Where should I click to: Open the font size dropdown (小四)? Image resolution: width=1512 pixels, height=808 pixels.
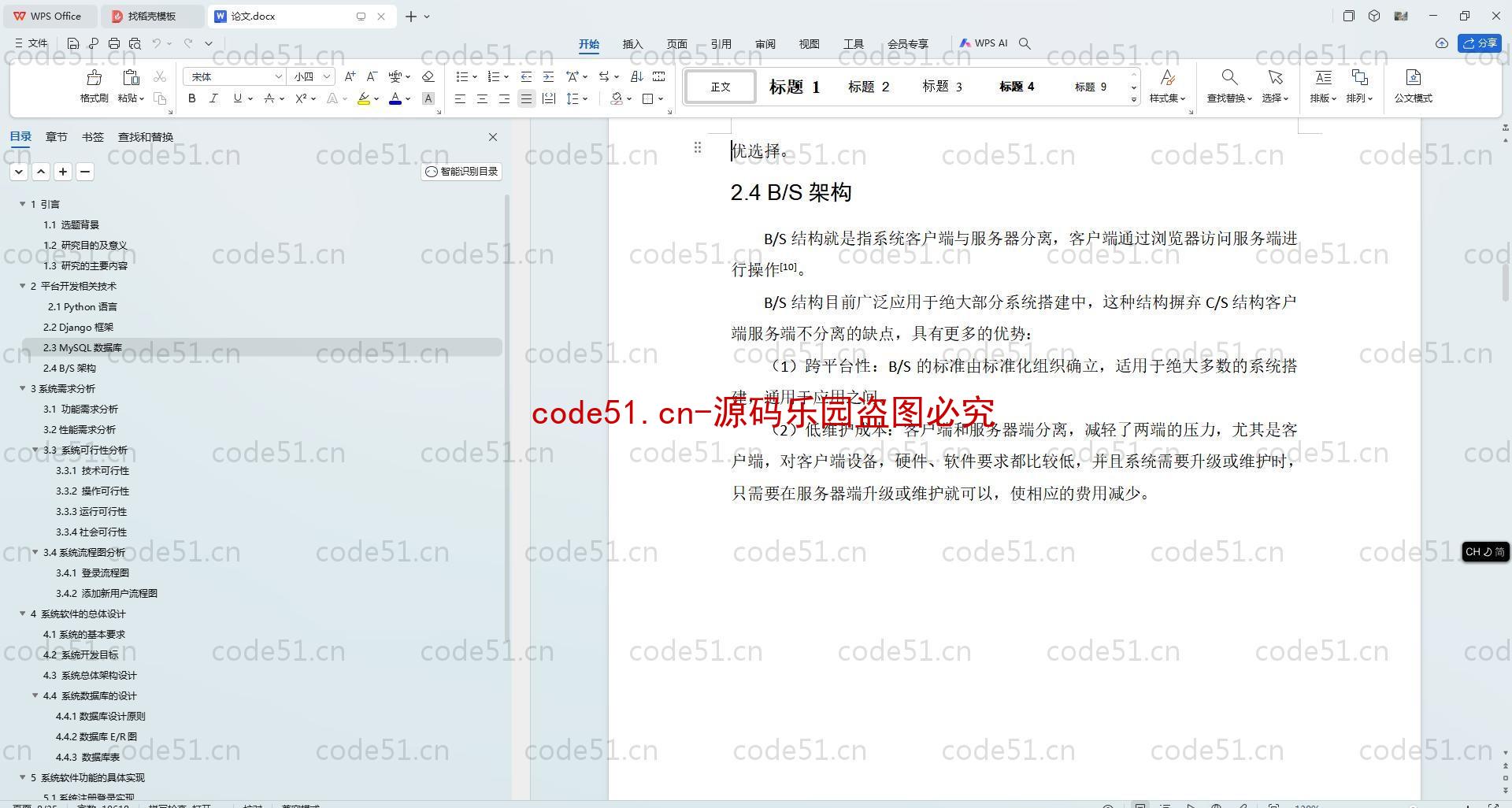click(x=326, y=76)
